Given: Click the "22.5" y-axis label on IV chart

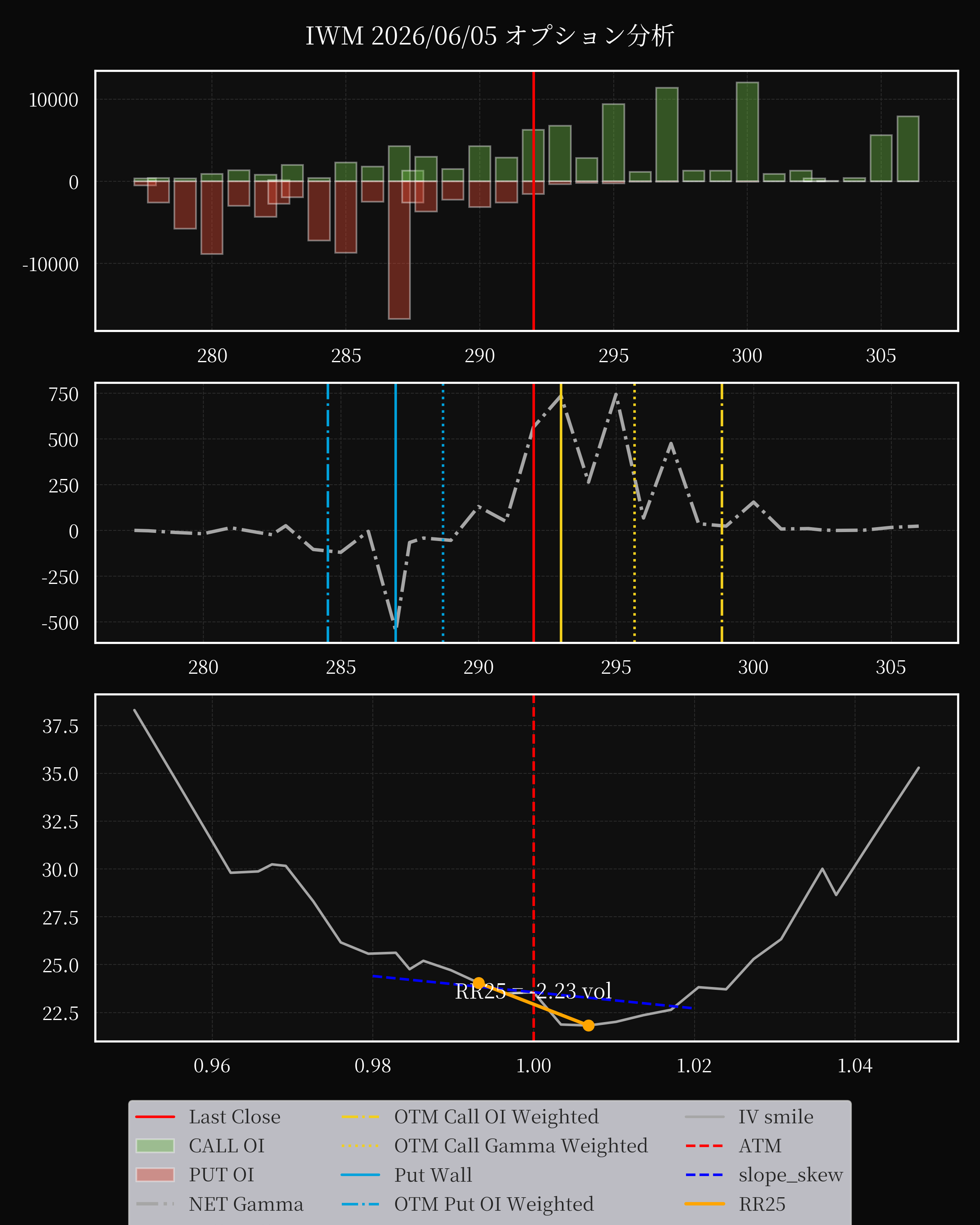Looking at the screenshot, I should pos(60,1013).
